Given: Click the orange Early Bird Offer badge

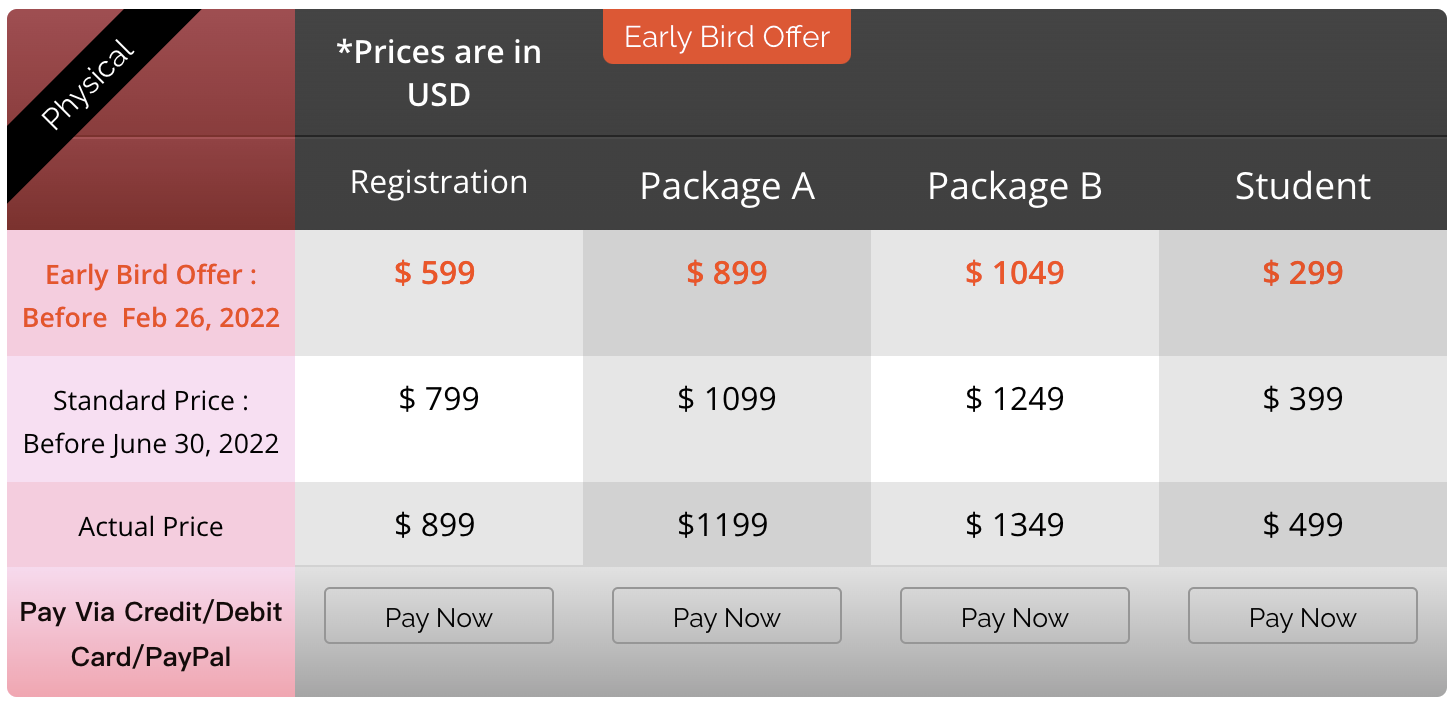Looking at the screenshot, I should click(727, 38).
